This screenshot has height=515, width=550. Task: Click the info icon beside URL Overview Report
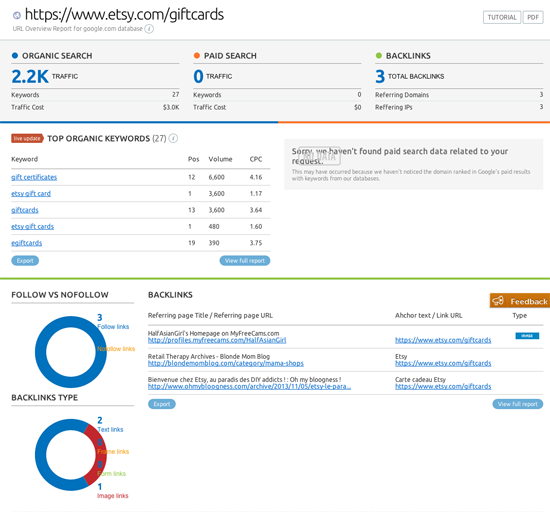149,29
